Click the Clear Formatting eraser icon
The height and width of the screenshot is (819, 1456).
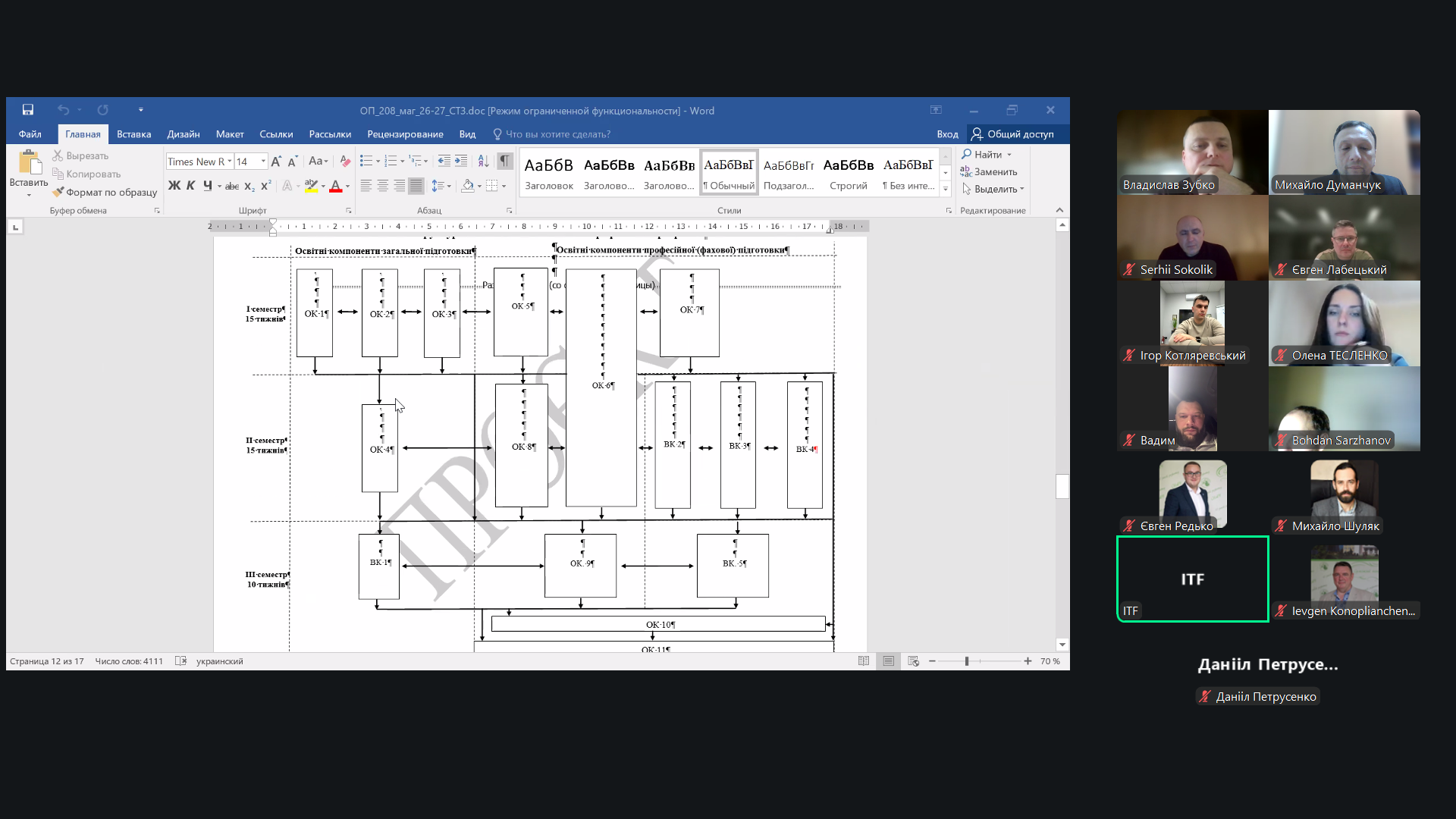pyautogui.click(x=345, y=161)
